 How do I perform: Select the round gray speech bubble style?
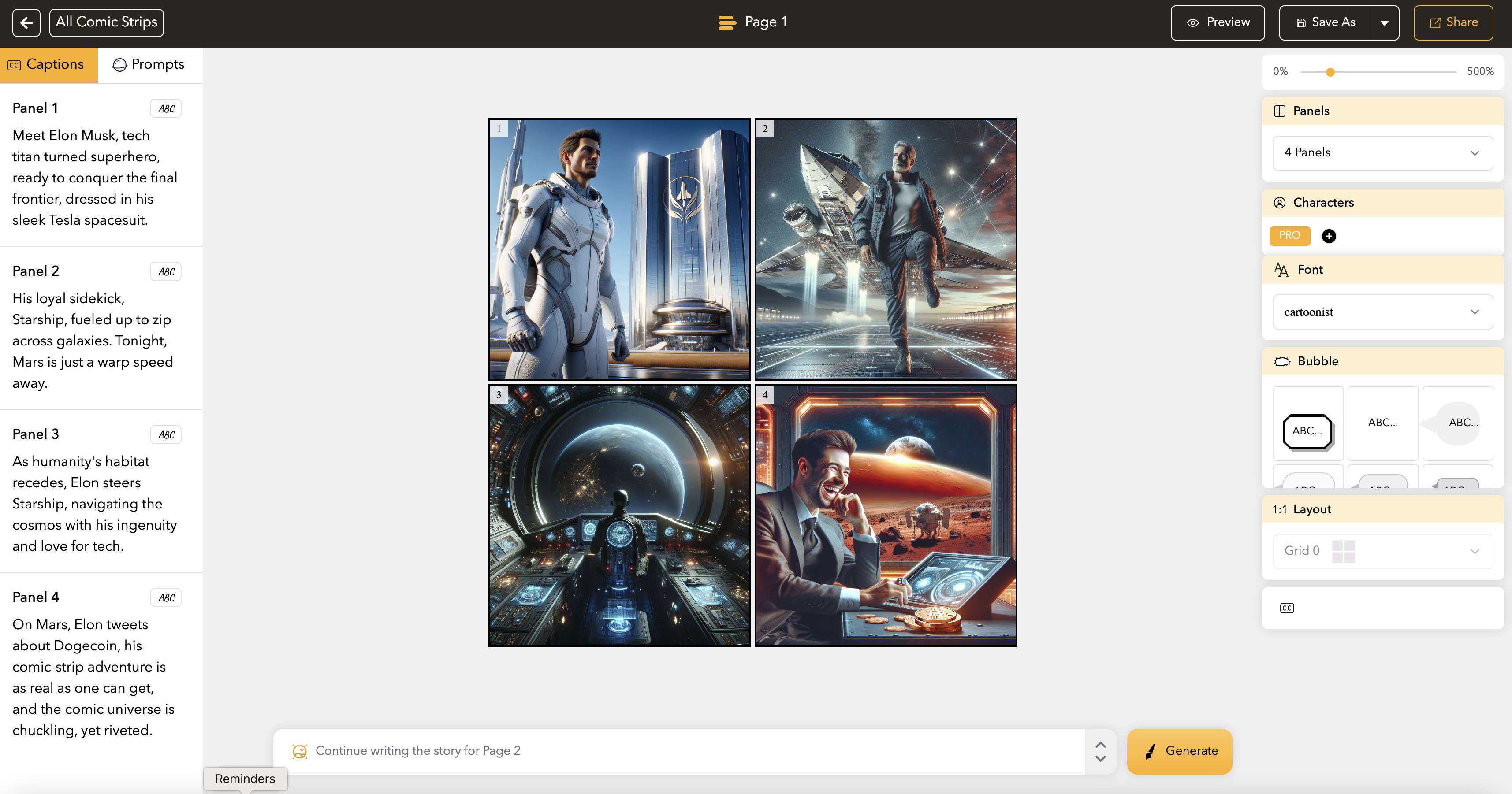(x=1457, y=423)
